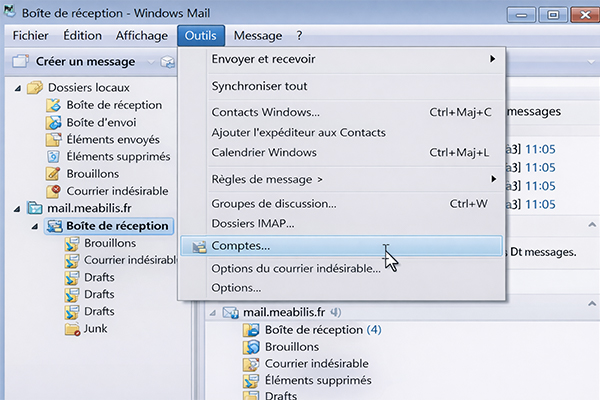Click Courrier indésirable icon under Dossiers locaux
600x400 pixels.
(x=54, y=191)
